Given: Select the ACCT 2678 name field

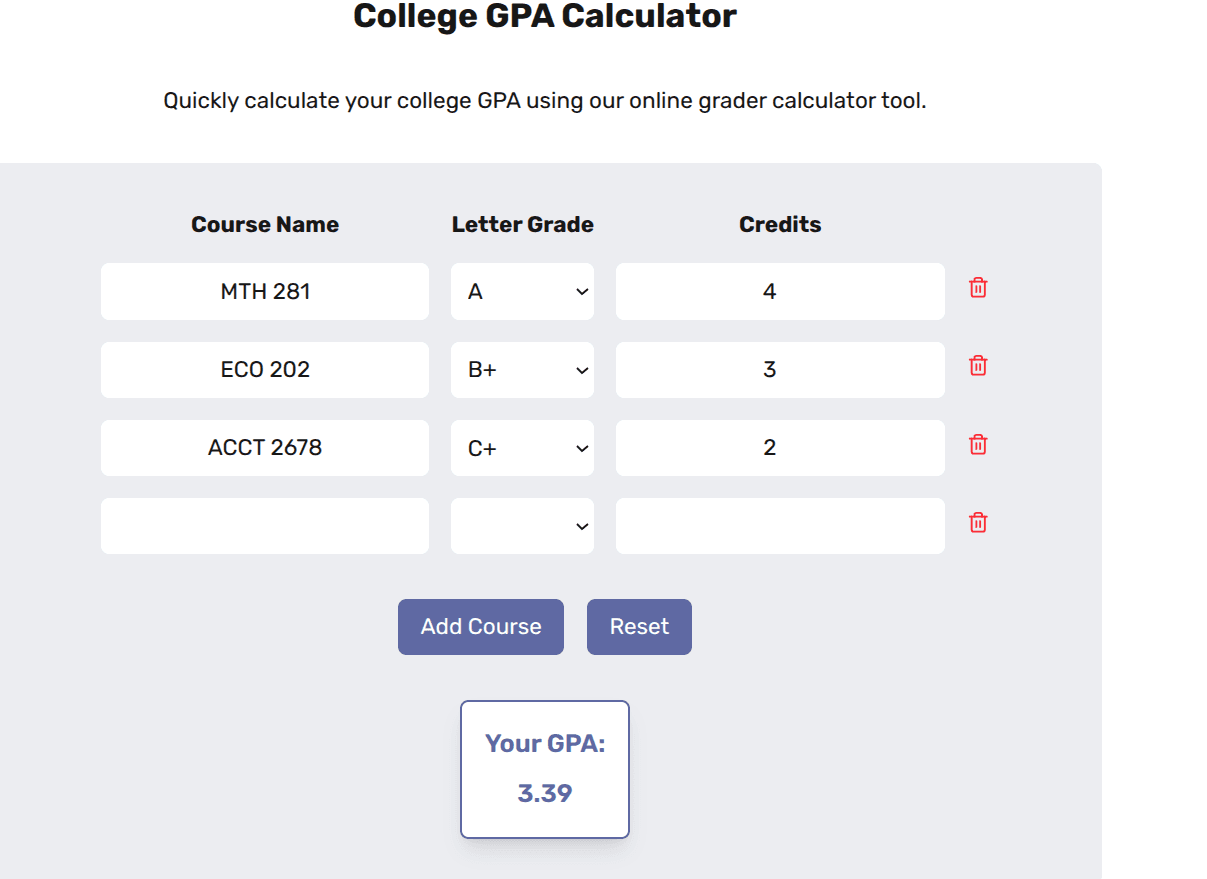Looking at the screenshot, I should coord(264,447).
